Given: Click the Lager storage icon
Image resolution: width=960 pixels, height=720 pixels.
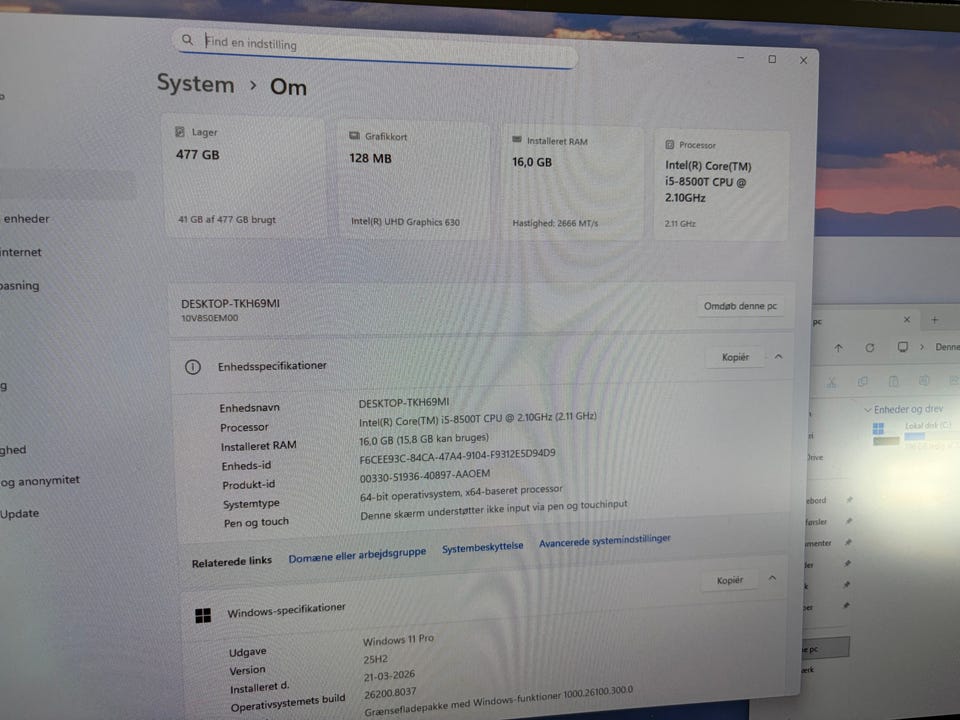Looking at the screenshot, I should [180, 132].
